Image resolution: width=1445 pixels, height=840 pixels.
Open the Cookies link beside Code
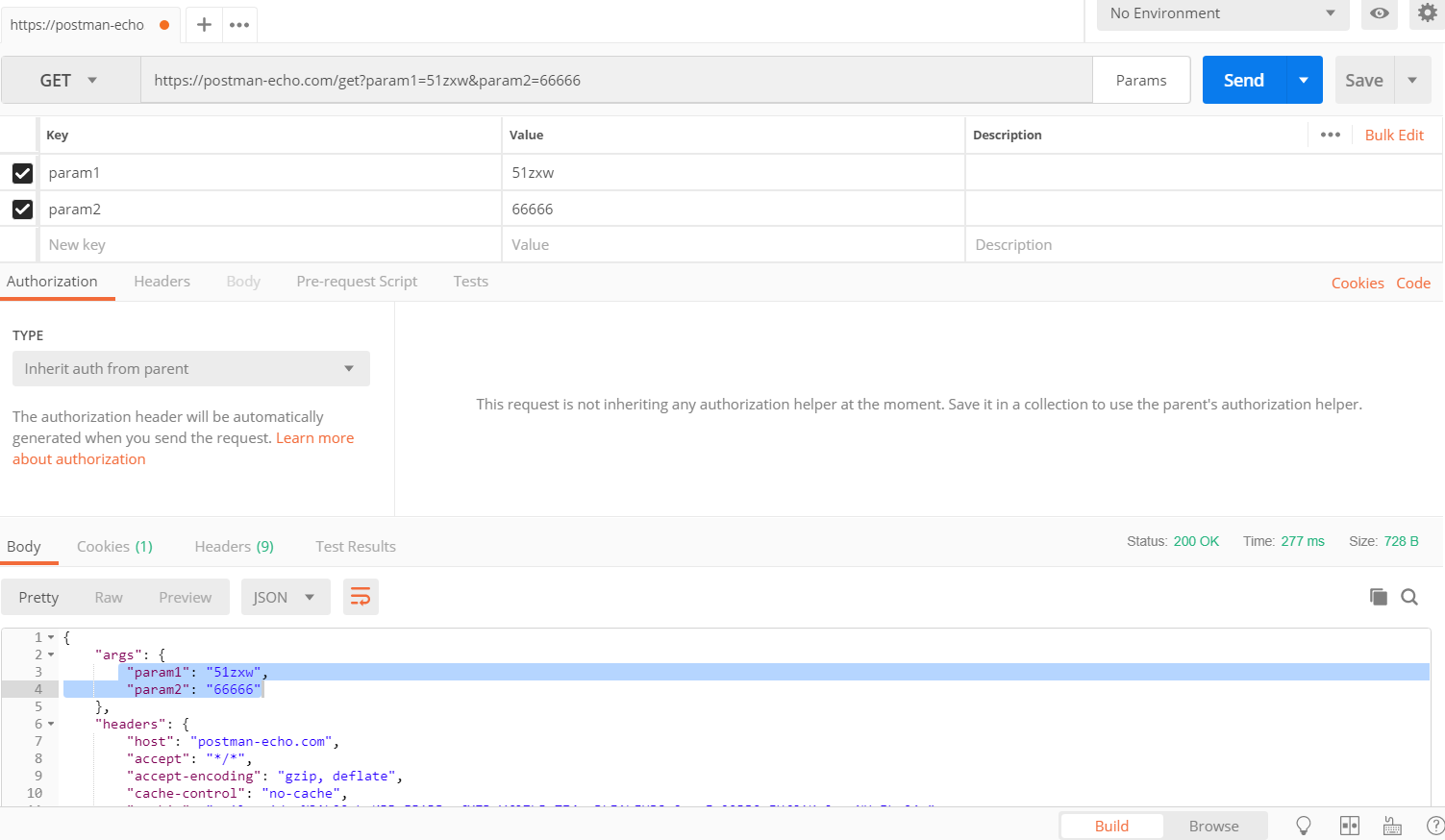pos(1358,283)
